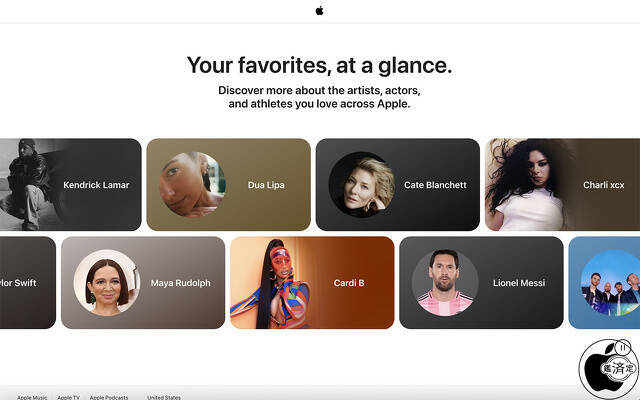Open Cate Blanchett's circular portrait
The height and width of the screenshot is (400, 640).
[362, 184]
